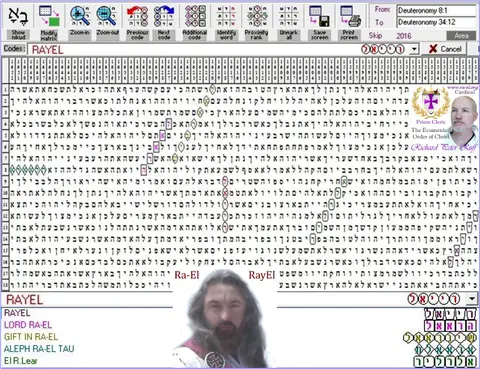480x369 pixels.
Task: Click the Codes: label
Action: click(x=14, y=49)
